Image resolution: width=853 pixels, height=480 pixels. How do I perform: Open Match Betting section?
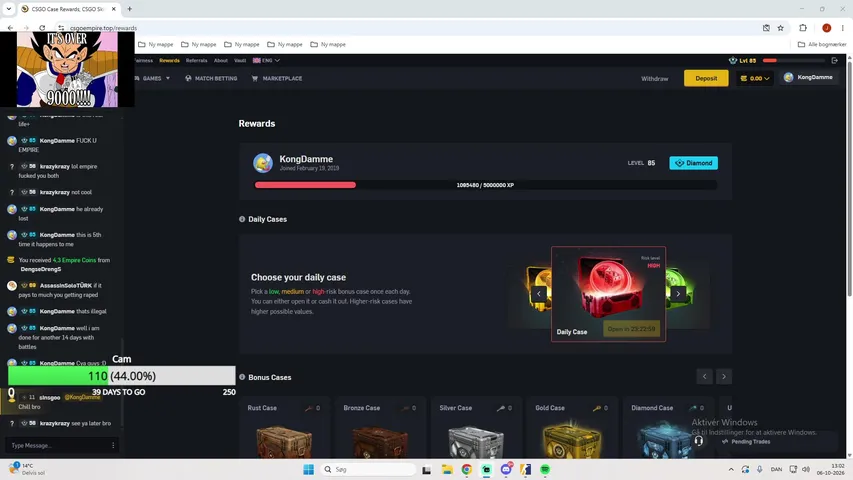(211, 78)
